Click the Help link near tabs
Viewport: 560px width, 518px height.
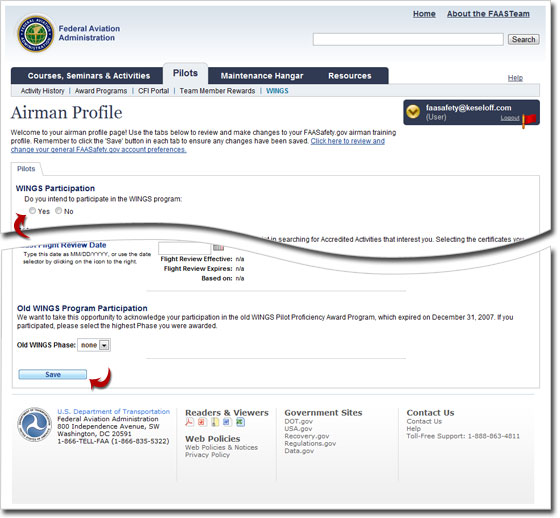click(515, 78)
